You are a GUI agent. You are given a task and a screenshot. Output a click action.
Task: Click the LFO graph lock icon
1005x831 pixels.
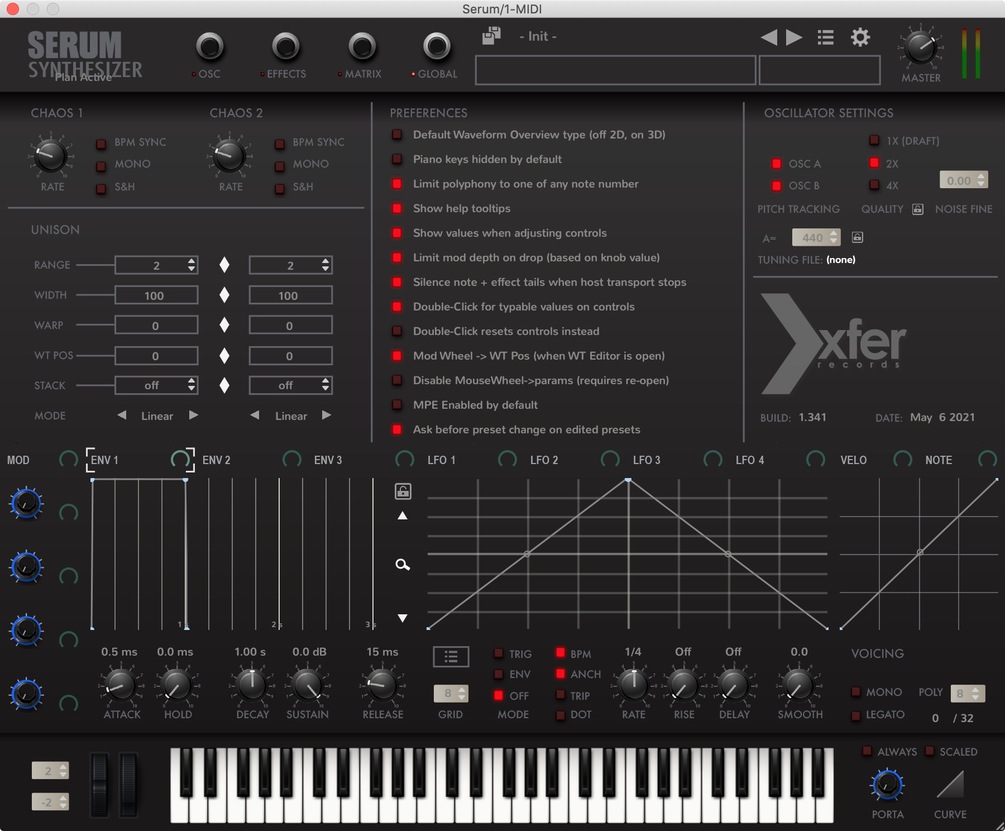coord(403,491)
